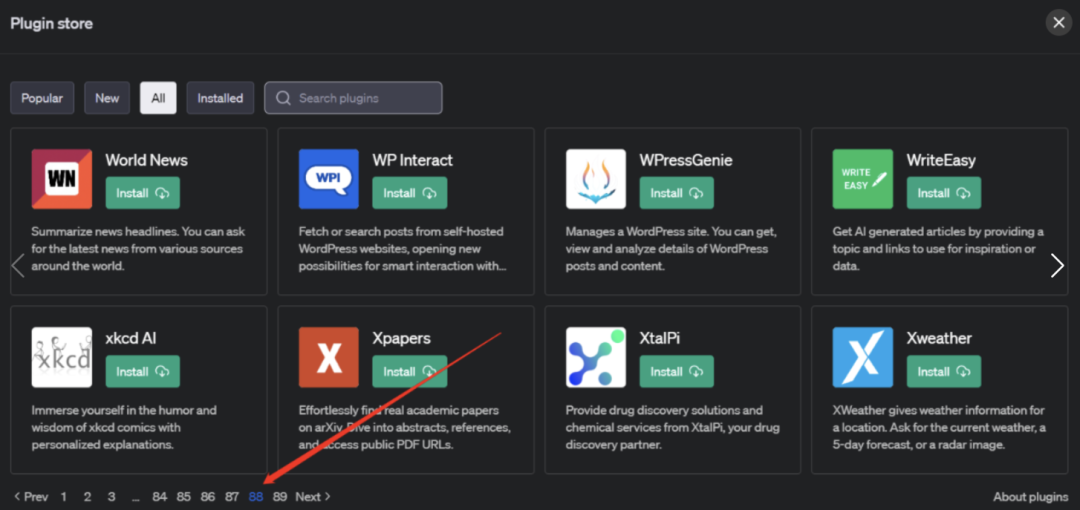Focus the Search plugins field
Viewport: 1080px width, 510px height.
point(353,98)
